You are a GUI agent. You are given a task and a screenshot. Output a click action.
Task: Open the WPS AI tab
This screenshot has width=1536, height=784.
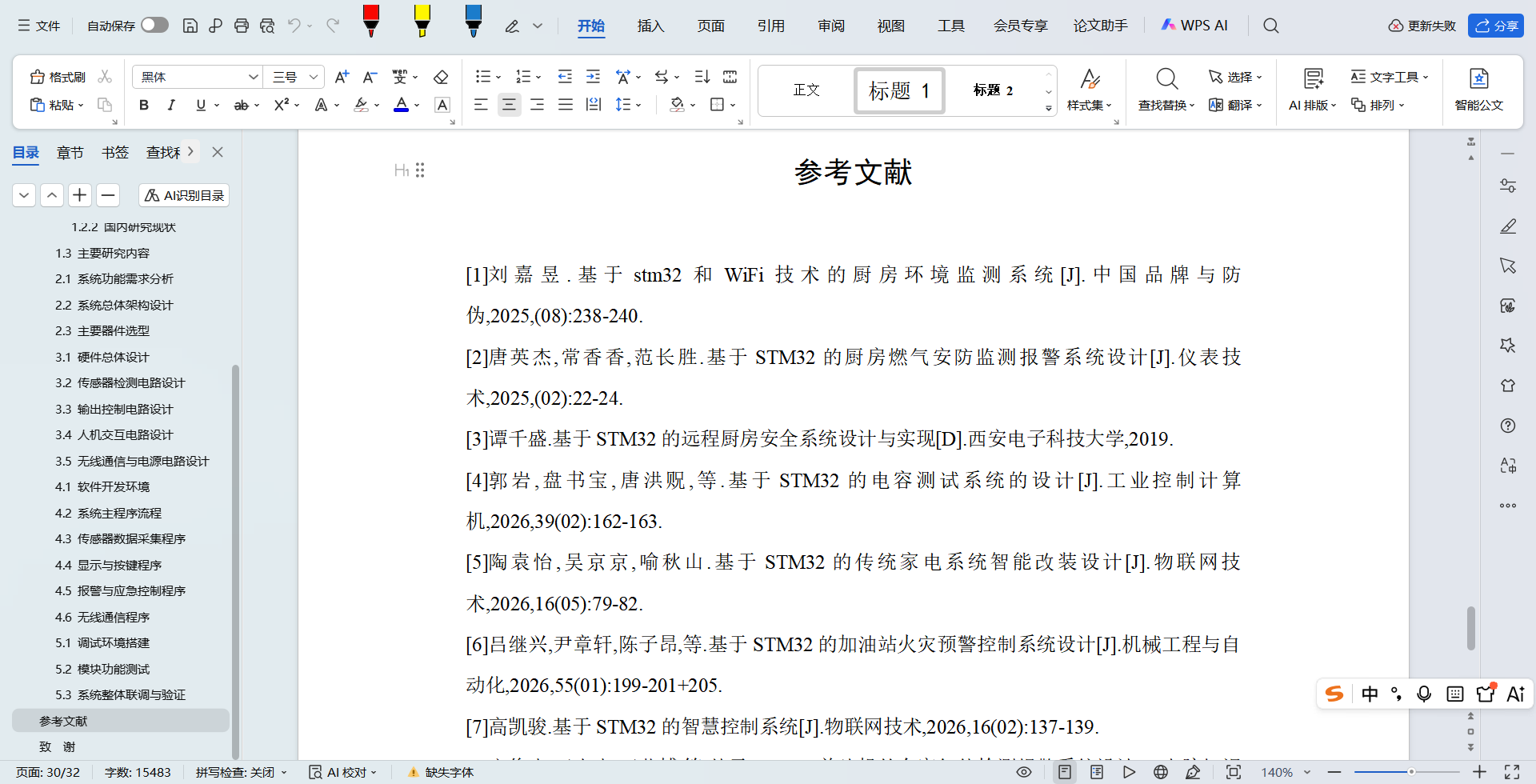click(1194, 26)
